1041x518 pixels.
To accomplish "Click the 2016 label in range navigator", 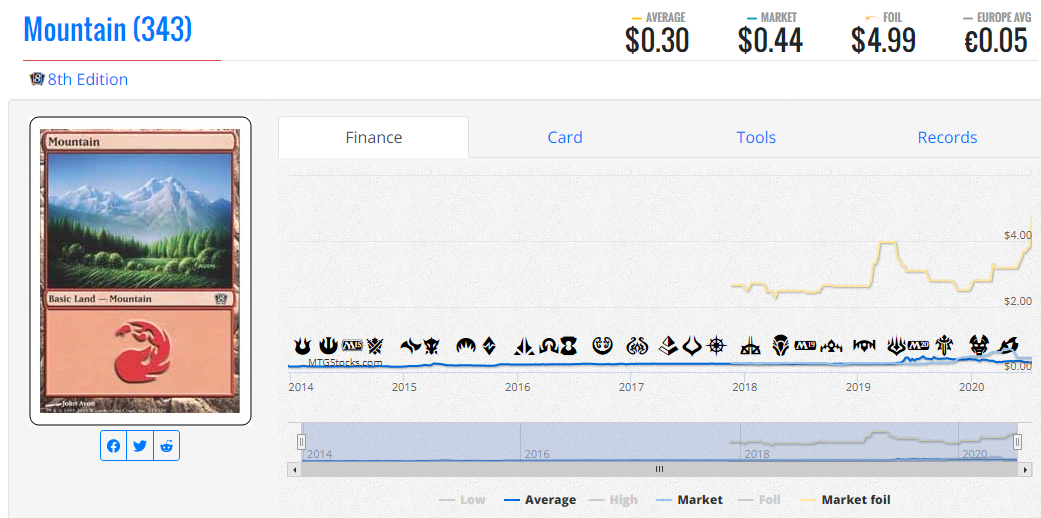I will (537, 454).
